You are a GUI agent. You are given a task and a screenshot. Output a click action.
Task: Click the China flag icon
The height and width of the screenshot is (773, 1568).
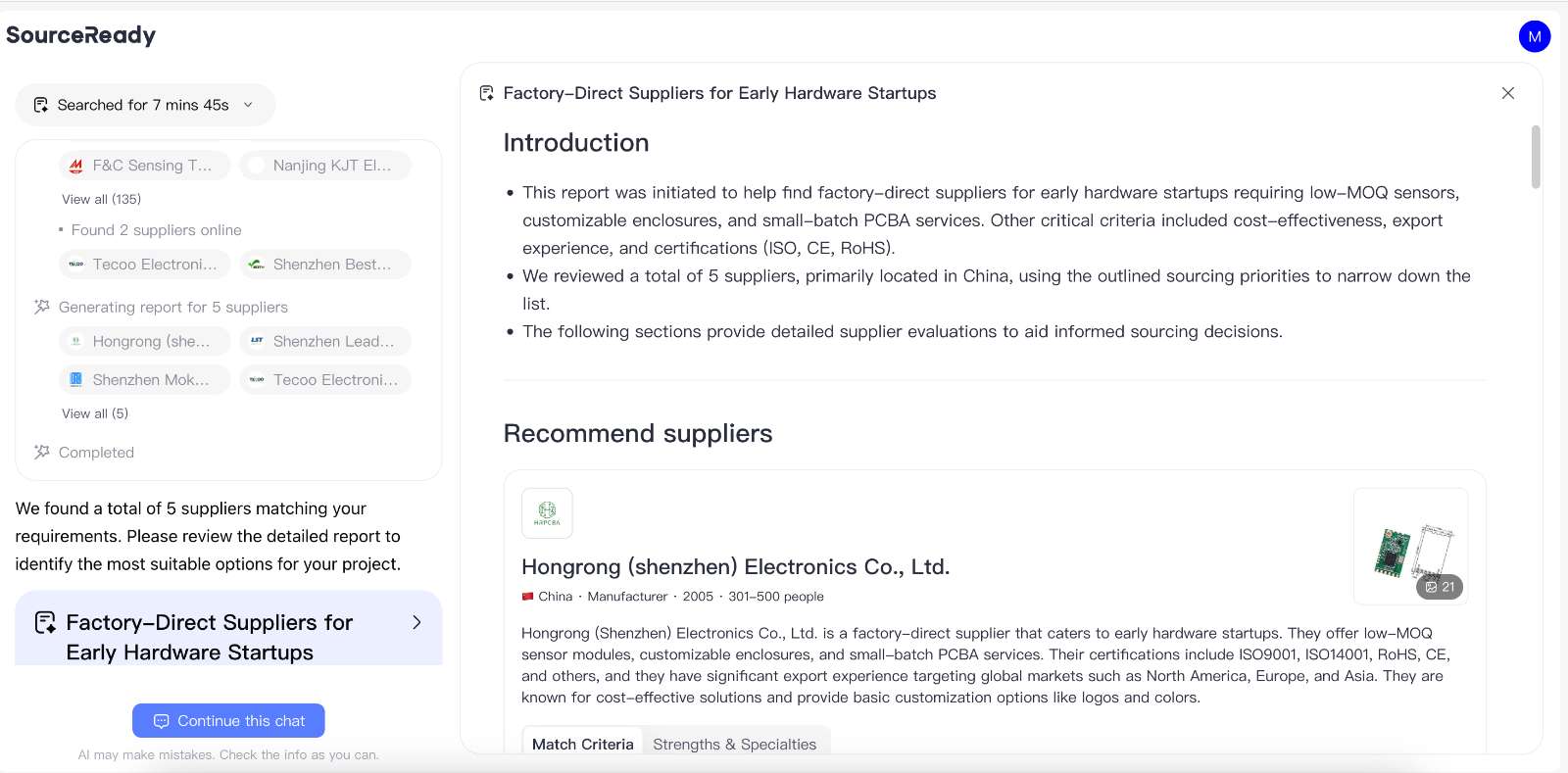pyautogui.click(x=527, y=597)
